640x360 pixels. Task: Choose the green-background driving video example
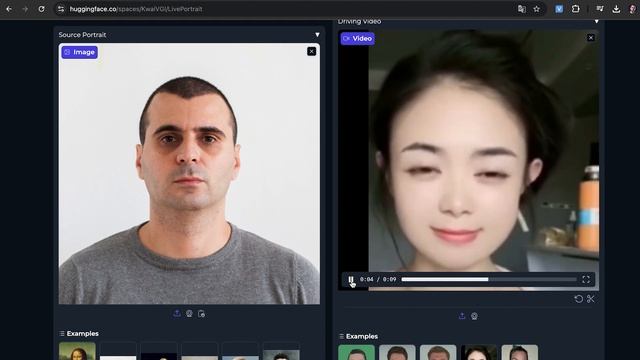pos(356,352)
